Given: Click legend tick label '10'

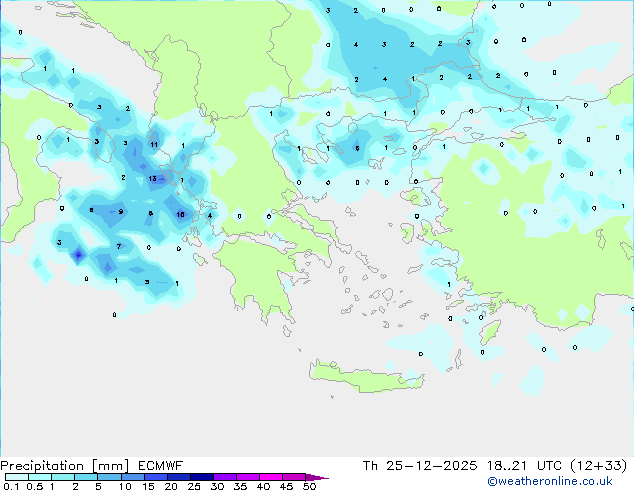Looking at the screenshot, I should coord(125,486).
